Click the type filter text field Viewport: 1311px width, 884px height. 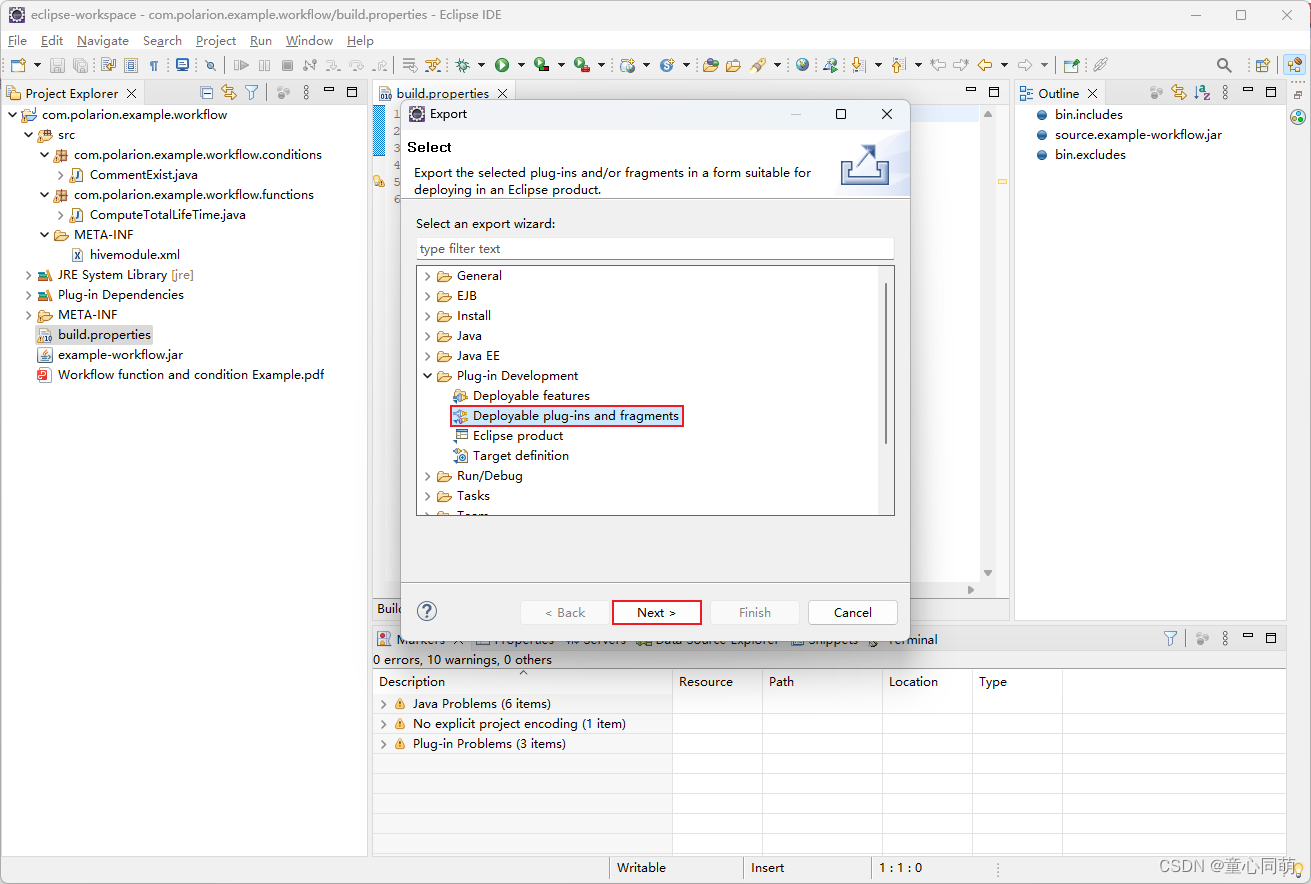point(655,249)
